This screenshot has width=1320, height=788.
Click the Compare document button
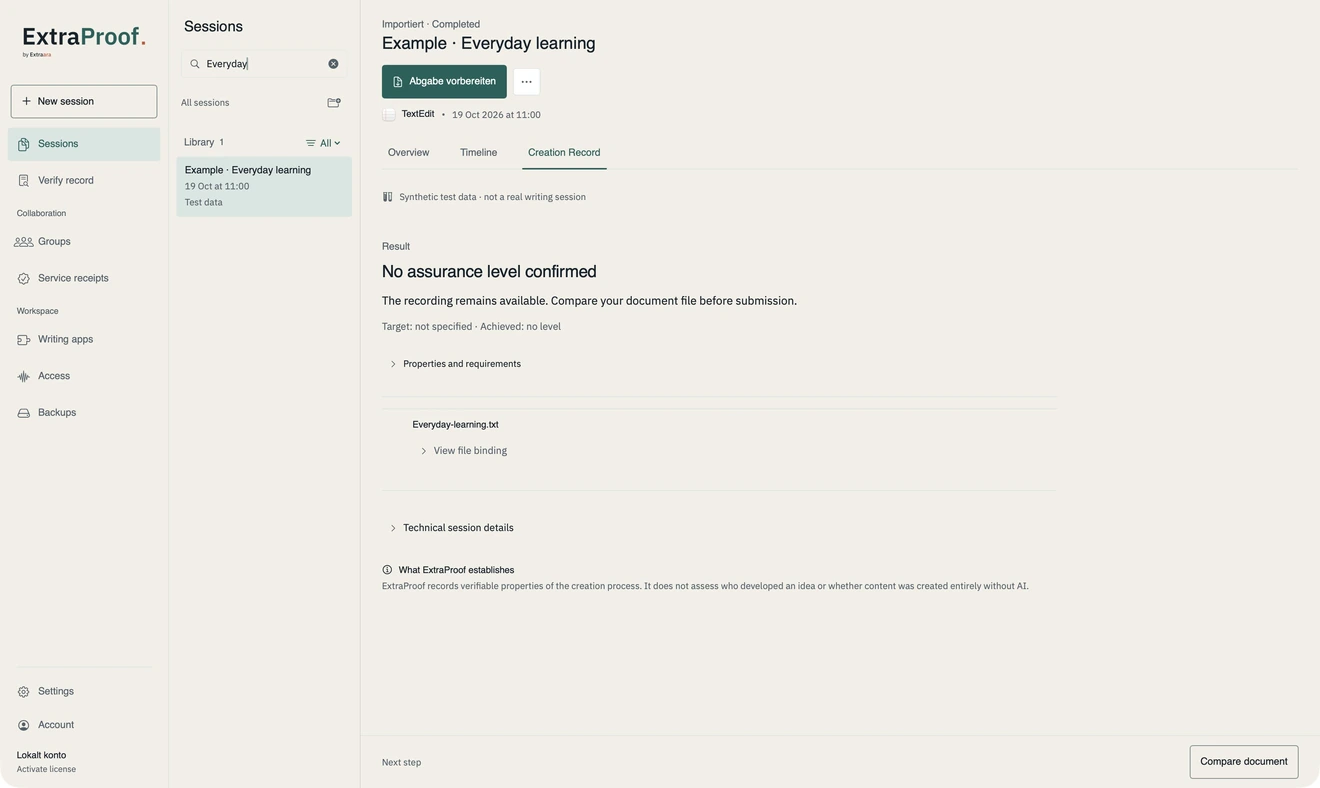[1244, 762]
